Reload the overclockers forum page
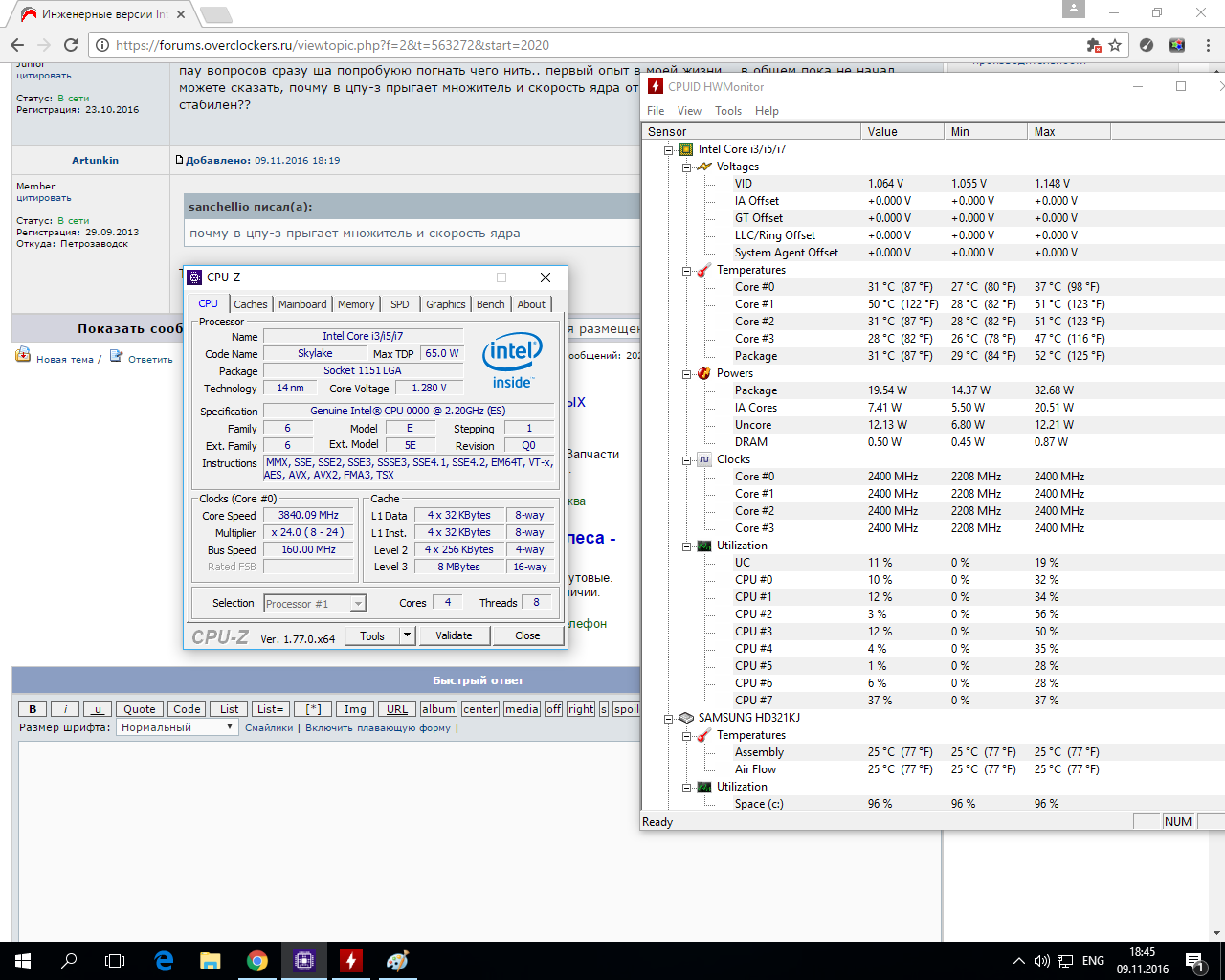 [x=70, y=45]
